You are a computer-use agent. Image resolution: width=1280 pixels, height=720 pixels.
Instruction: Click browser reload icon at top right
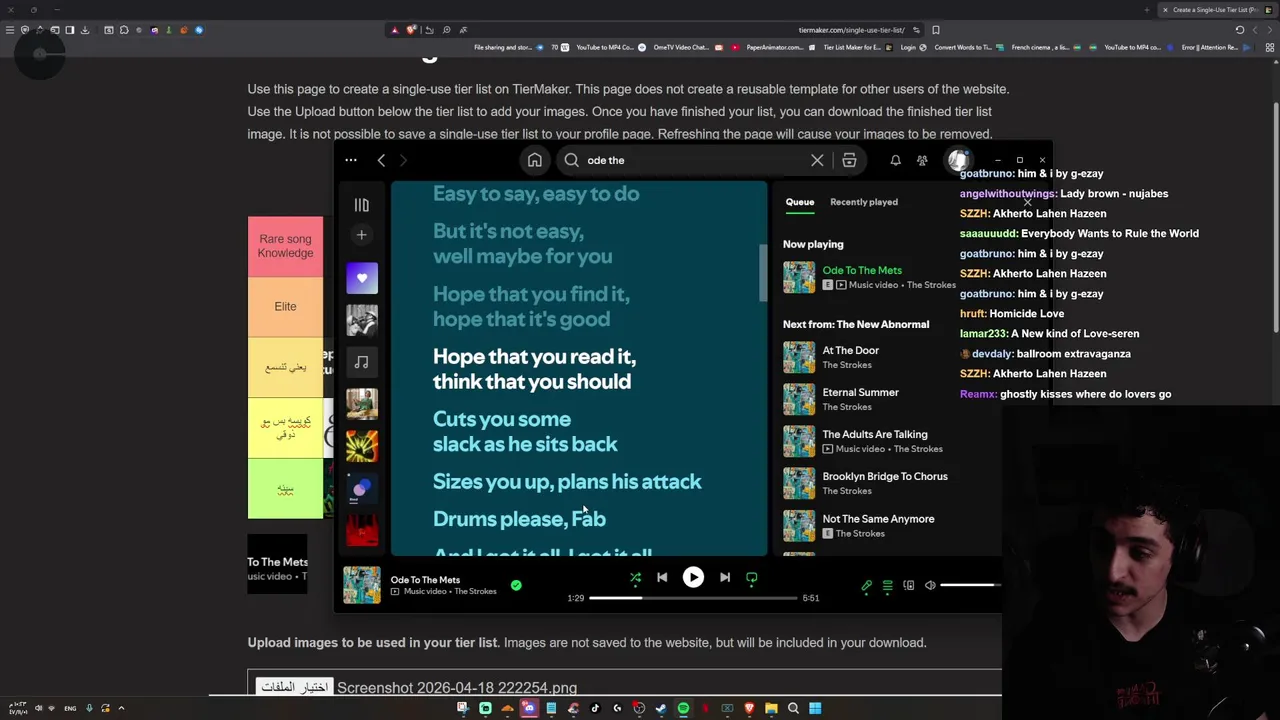1240,30
